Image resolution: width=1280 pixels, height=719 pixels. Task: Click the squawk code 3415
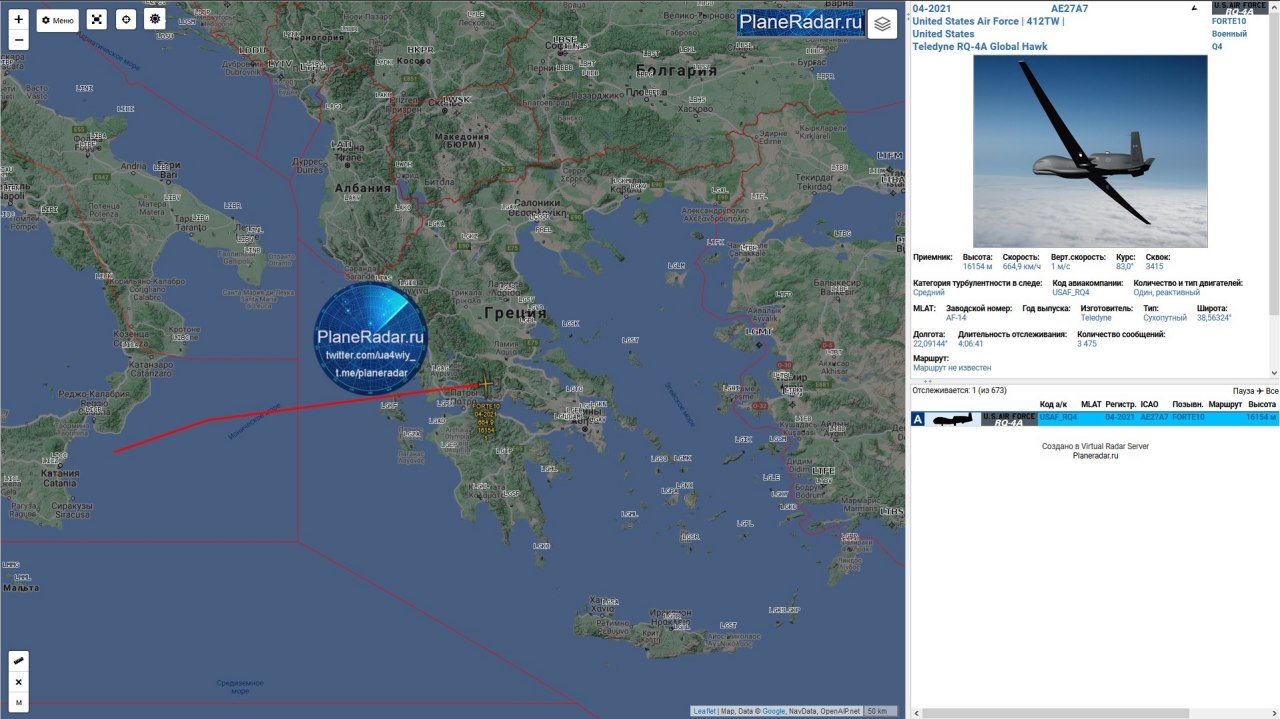(1154, 266)
